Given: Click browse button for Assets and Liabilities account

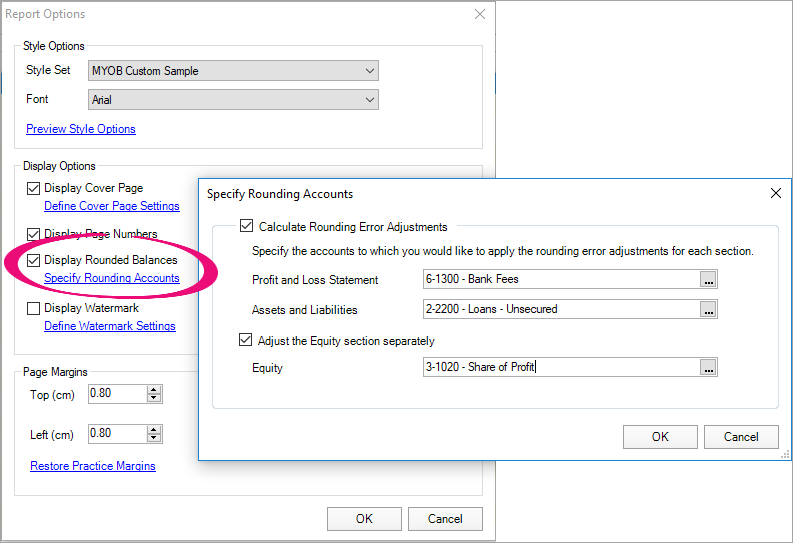Looking at the screenshot, I should [x=708, y=310].
